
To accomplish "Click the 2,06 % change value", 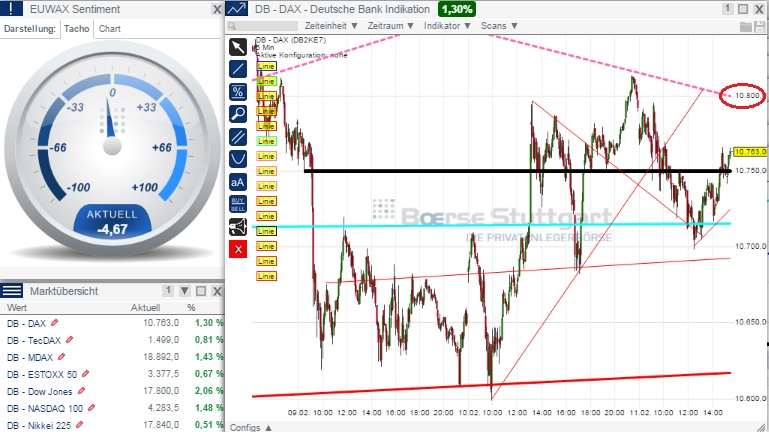I will pyautogui.click(x=208, y=391).
